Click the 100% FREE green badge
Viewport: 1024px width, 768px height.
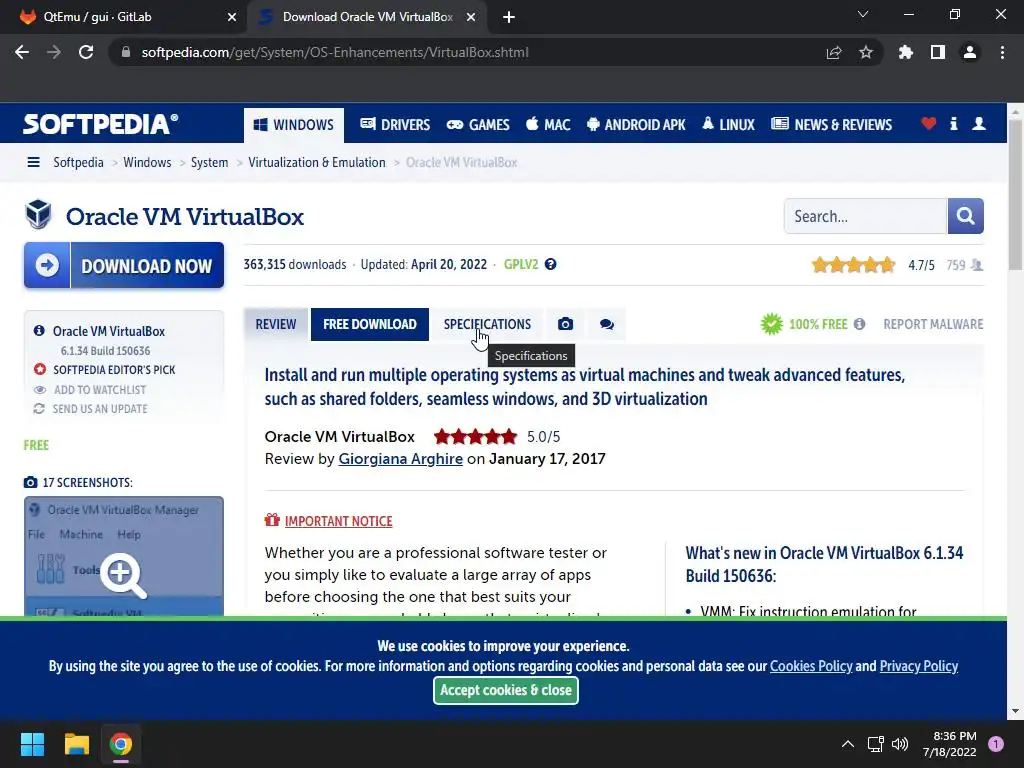805,324
